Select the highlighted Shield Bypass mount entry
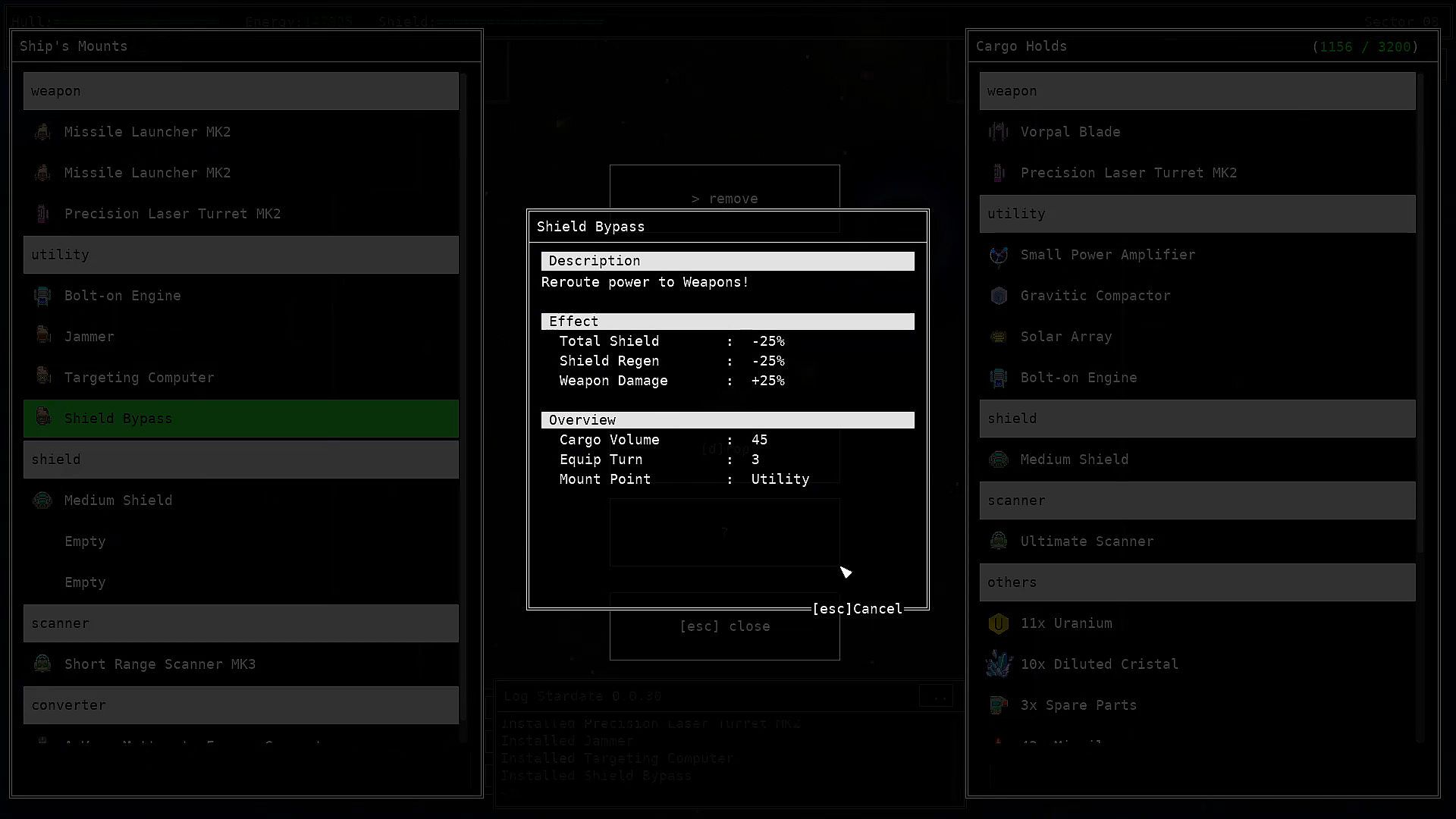 tap(240, 419)
